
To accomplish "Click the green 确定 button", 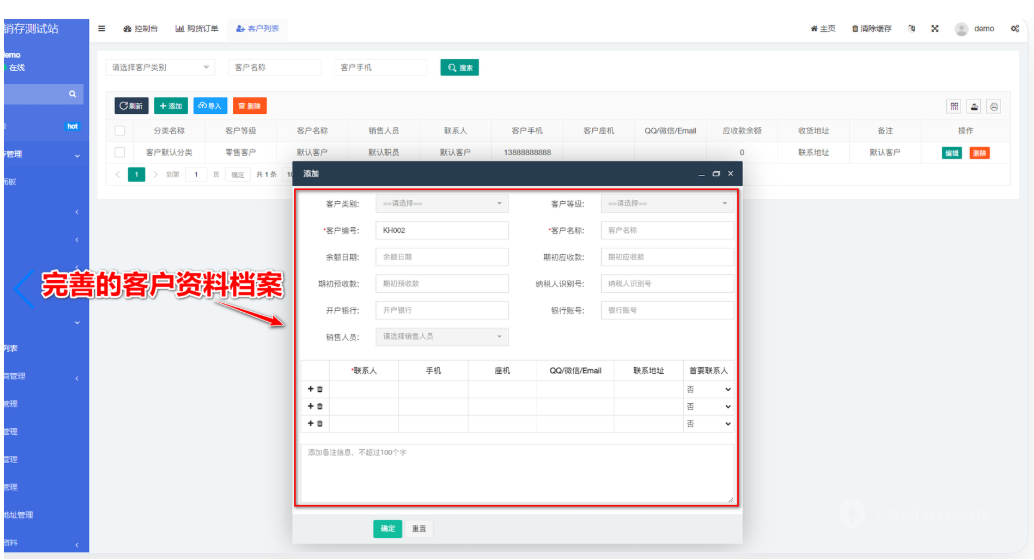I will pos(387,529).
